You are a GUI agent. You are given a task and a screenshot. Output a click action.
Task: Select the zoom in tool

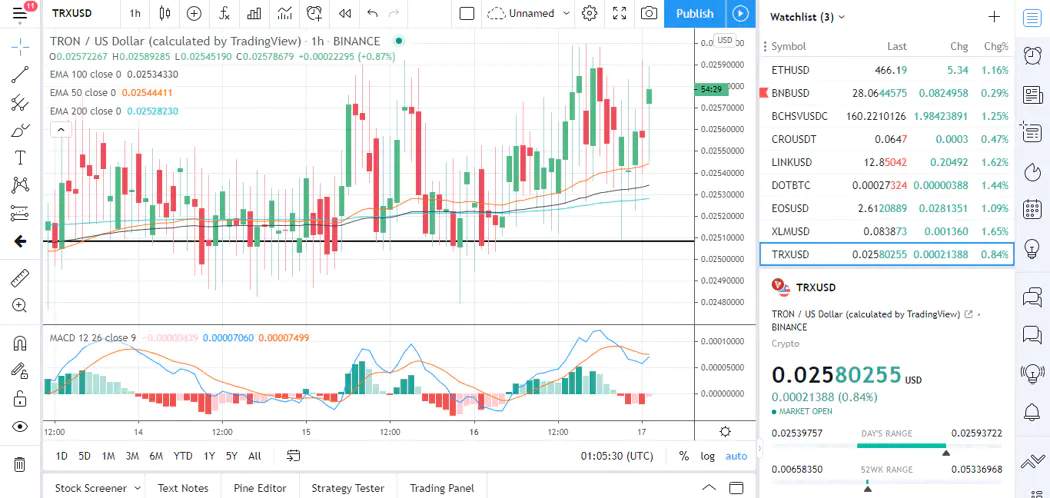pyautogui.click(x=20, y=306)
